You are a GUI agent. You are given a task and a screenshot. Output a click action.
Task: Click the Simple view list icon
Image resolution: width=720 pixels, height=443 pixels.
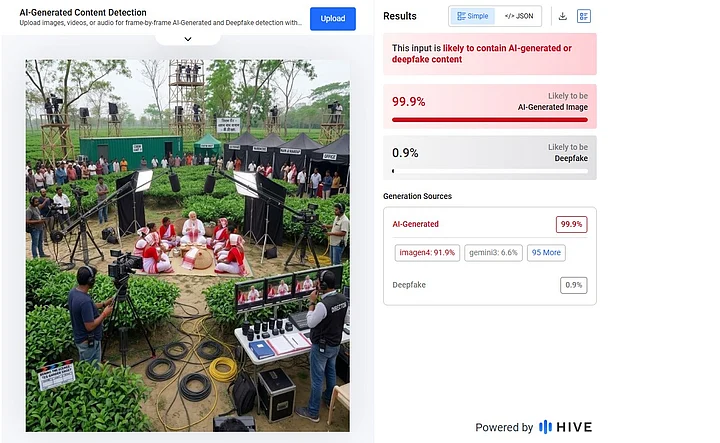click(461, 16)
